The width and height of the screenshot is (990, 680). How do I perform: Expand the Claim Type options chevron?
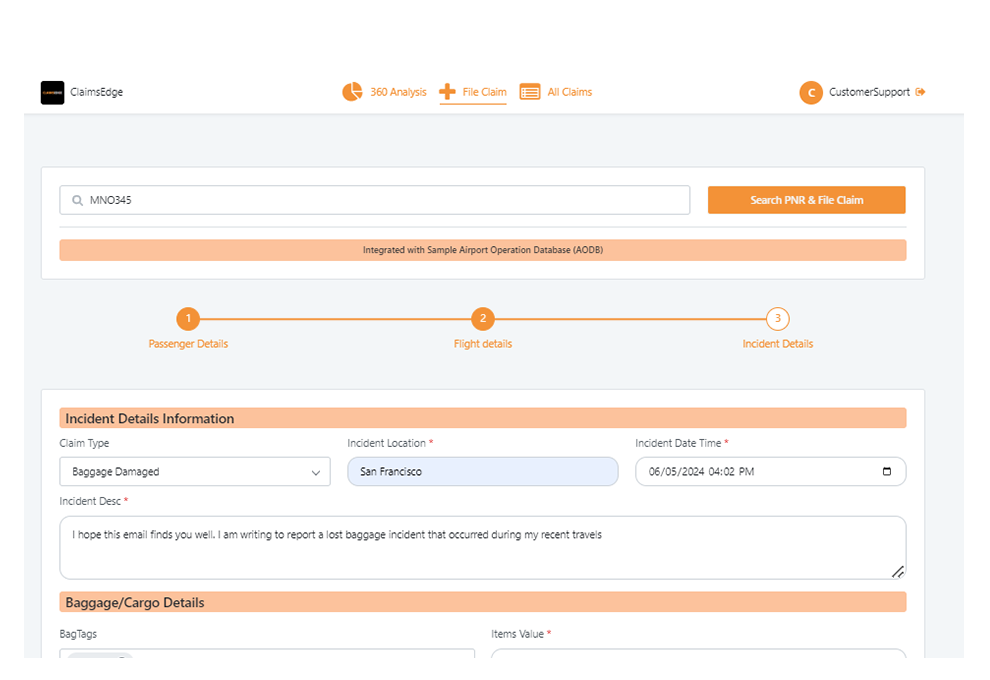coord(318,471)
